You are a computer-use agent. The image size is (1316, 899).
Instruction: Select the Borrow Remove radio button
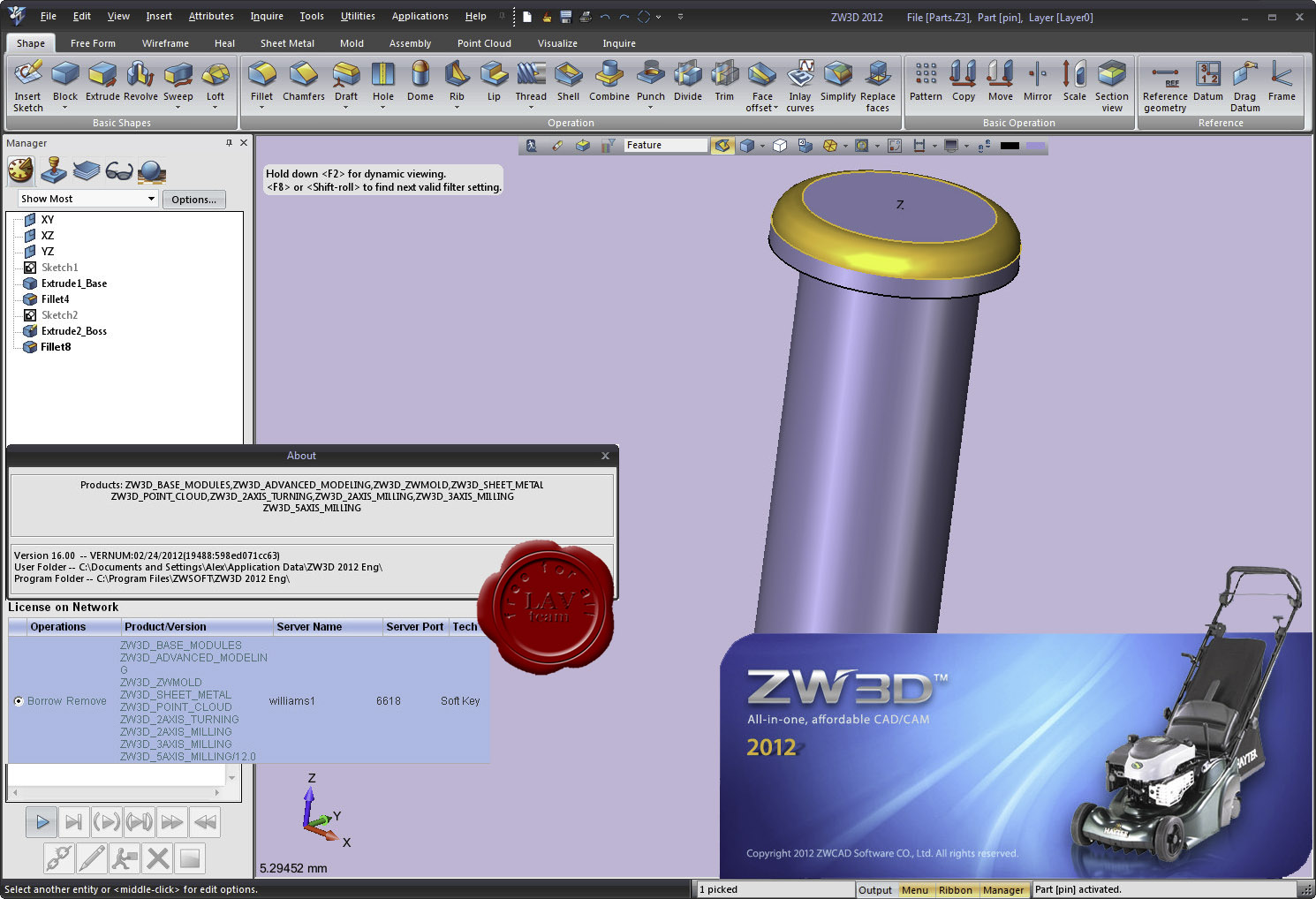coord(19,701)
